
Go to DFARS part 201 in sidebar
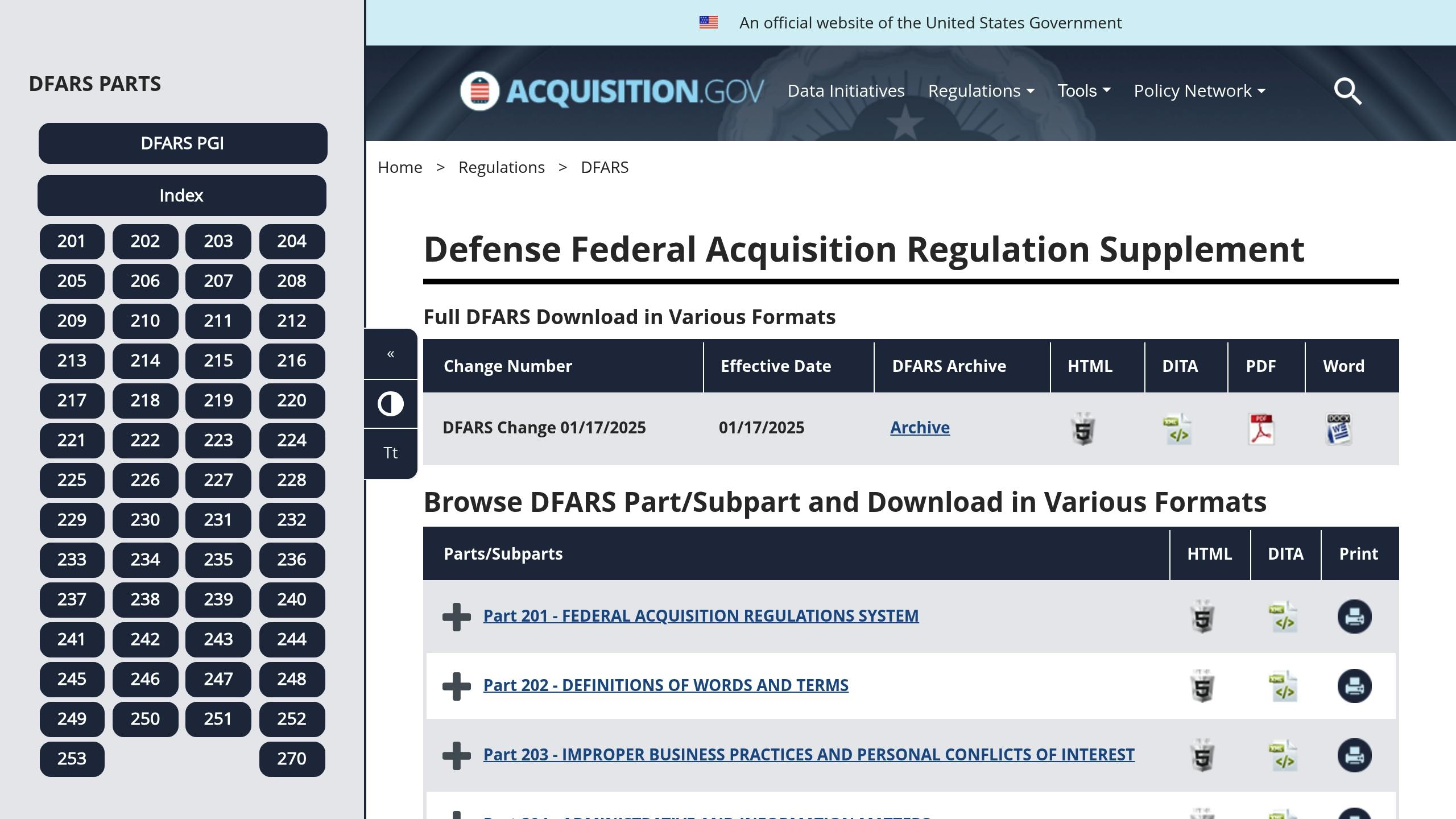[x=72, y=242]
